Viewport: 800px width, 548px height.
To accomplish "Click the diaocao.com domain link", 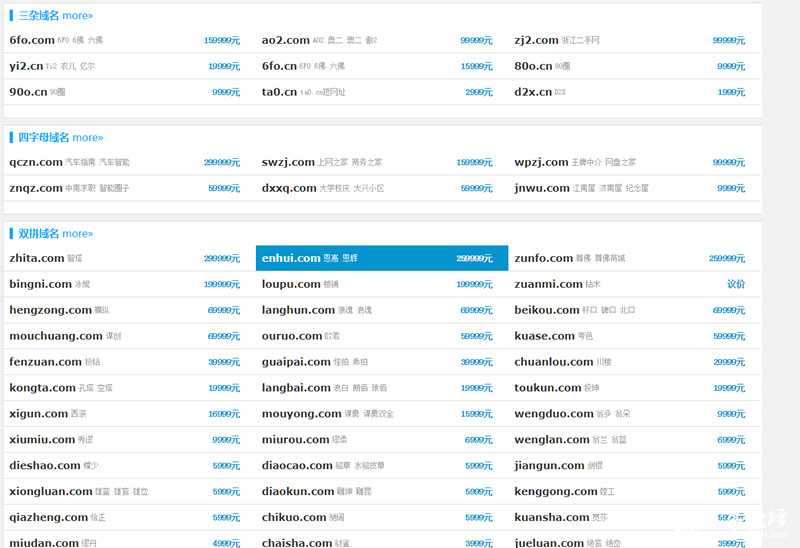I will (297, 466).
